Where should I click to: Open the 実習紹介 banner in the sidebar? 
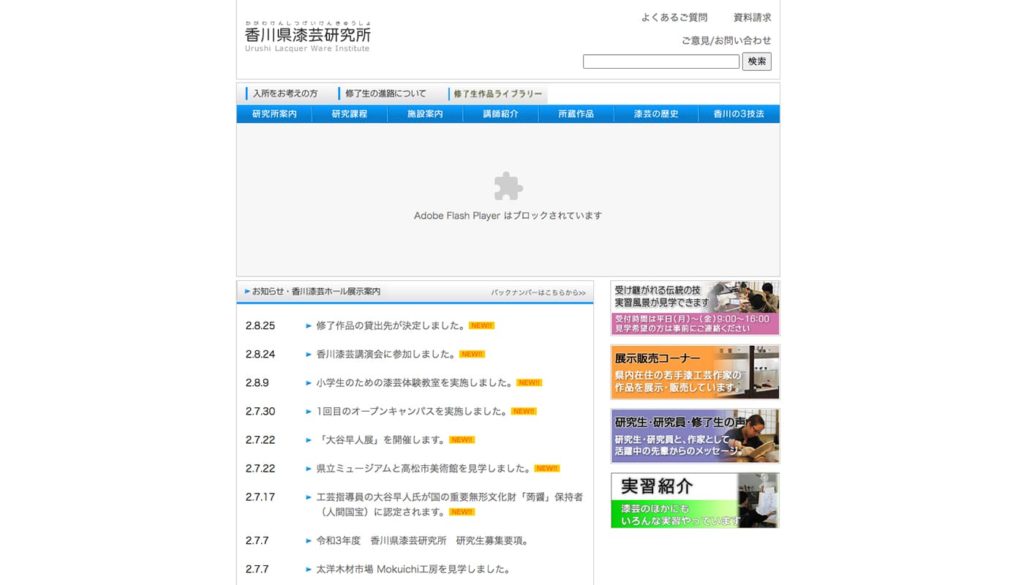[x=692, y=499]
